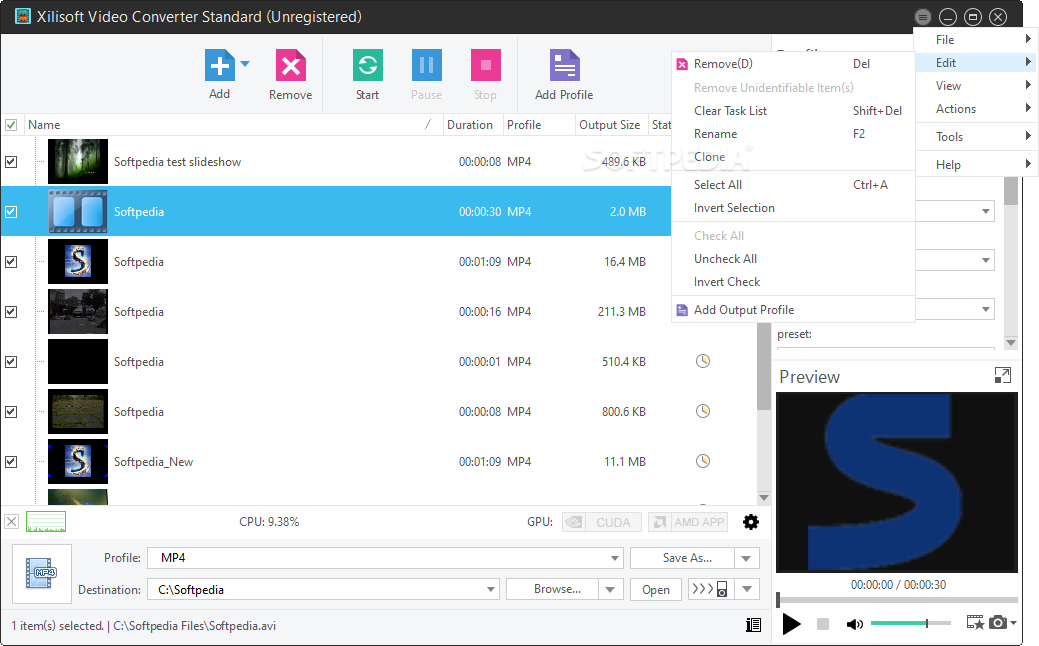Viewport: 1039px width, 646px height.
Task: Open the main menu hamburger icon
Action: coord(922,17)
